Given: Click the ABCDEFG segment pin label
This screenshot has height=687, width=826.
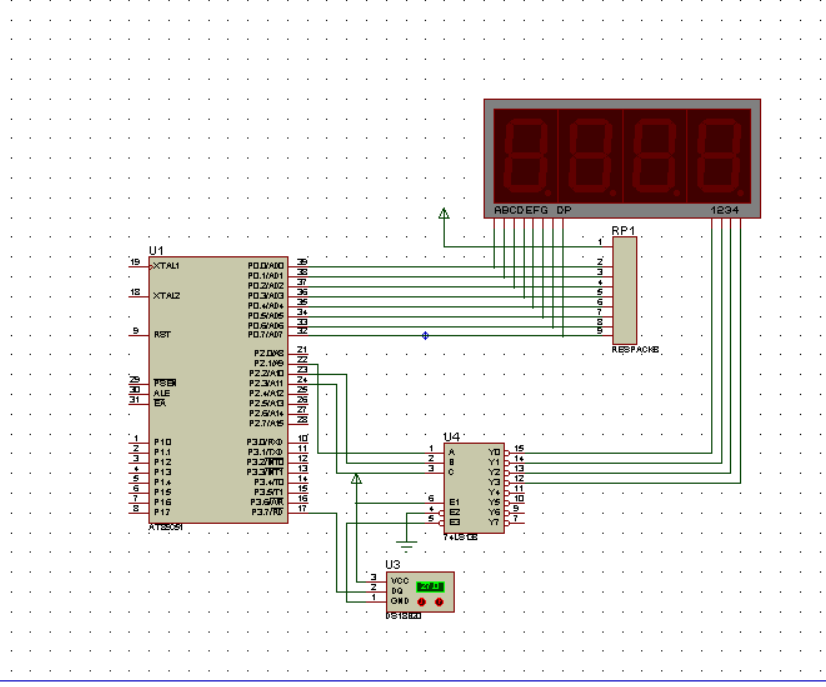Looking at the screenshot, I should [521, 210].
